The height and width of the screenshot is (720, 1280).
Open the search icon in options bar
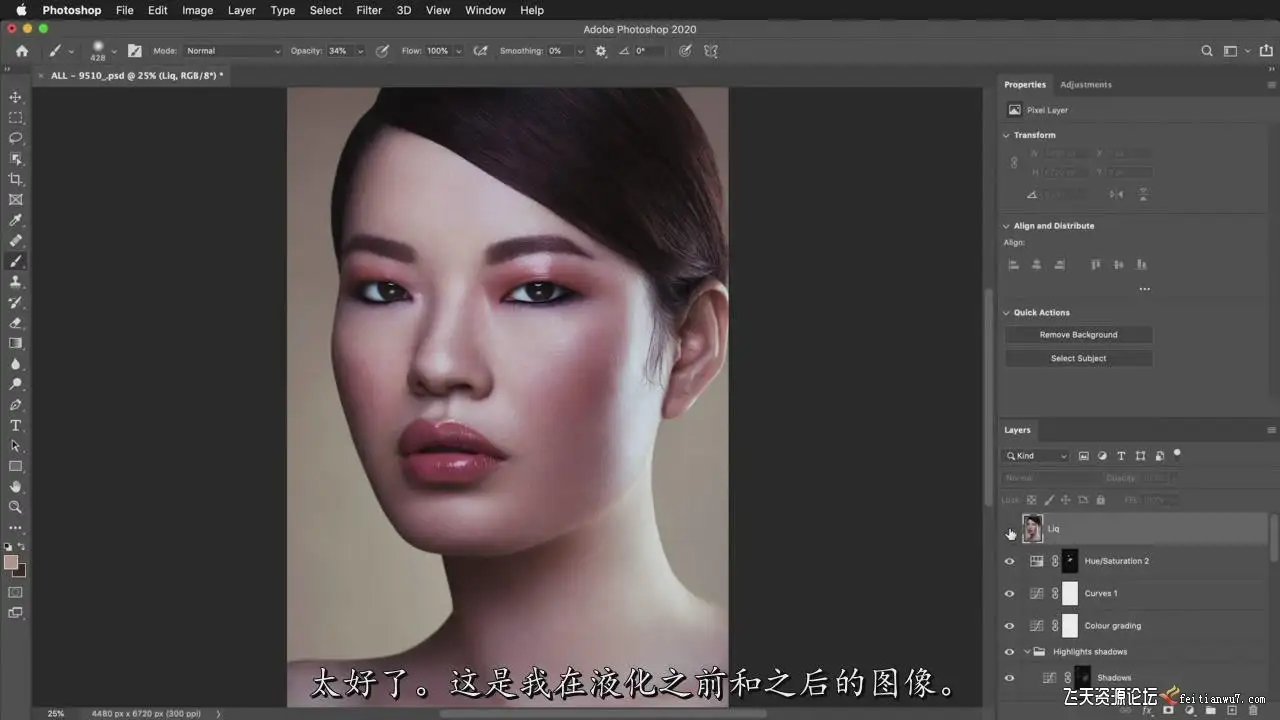click(x=1207, y=51)
